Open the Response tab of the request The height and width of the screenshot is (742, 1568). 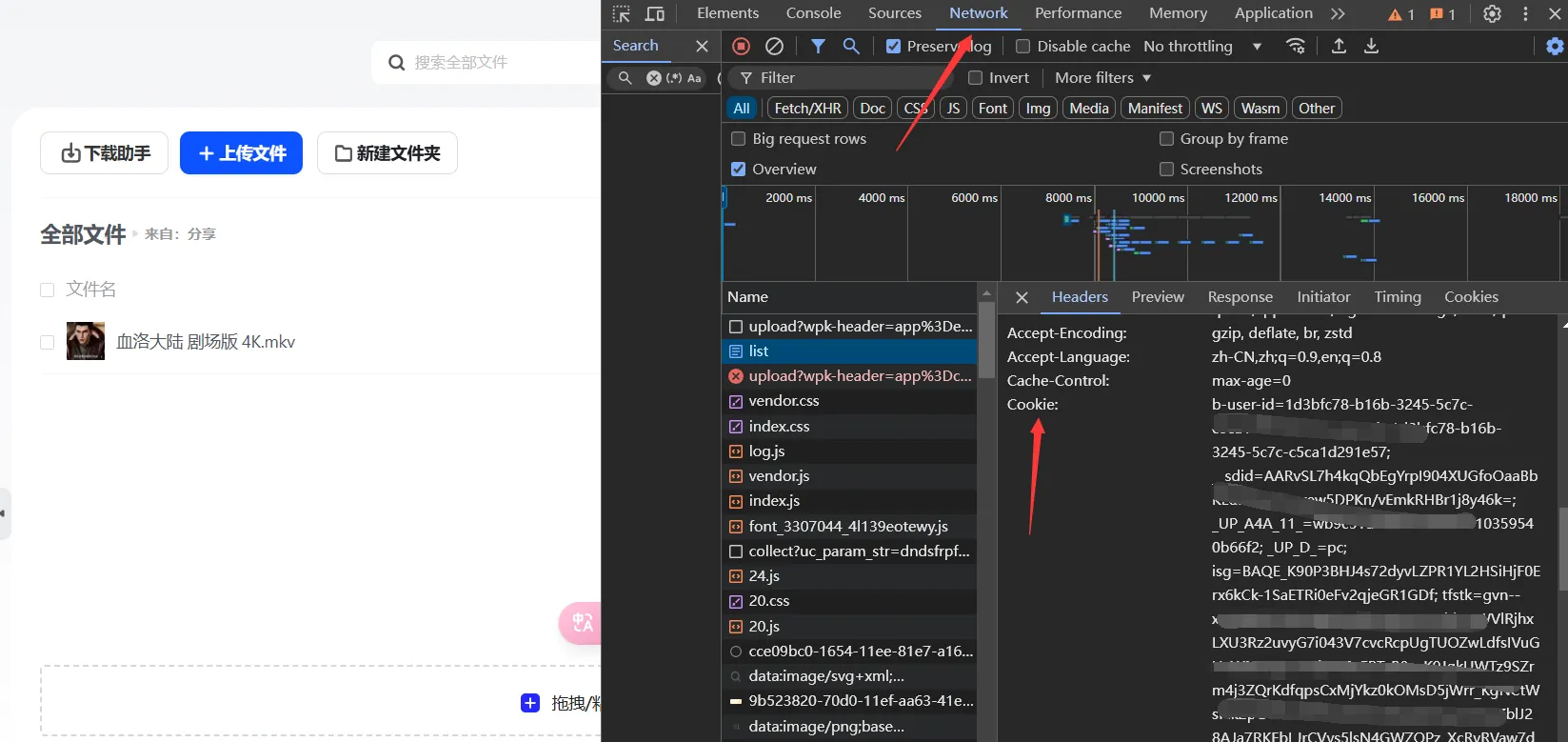(1240, 297)
